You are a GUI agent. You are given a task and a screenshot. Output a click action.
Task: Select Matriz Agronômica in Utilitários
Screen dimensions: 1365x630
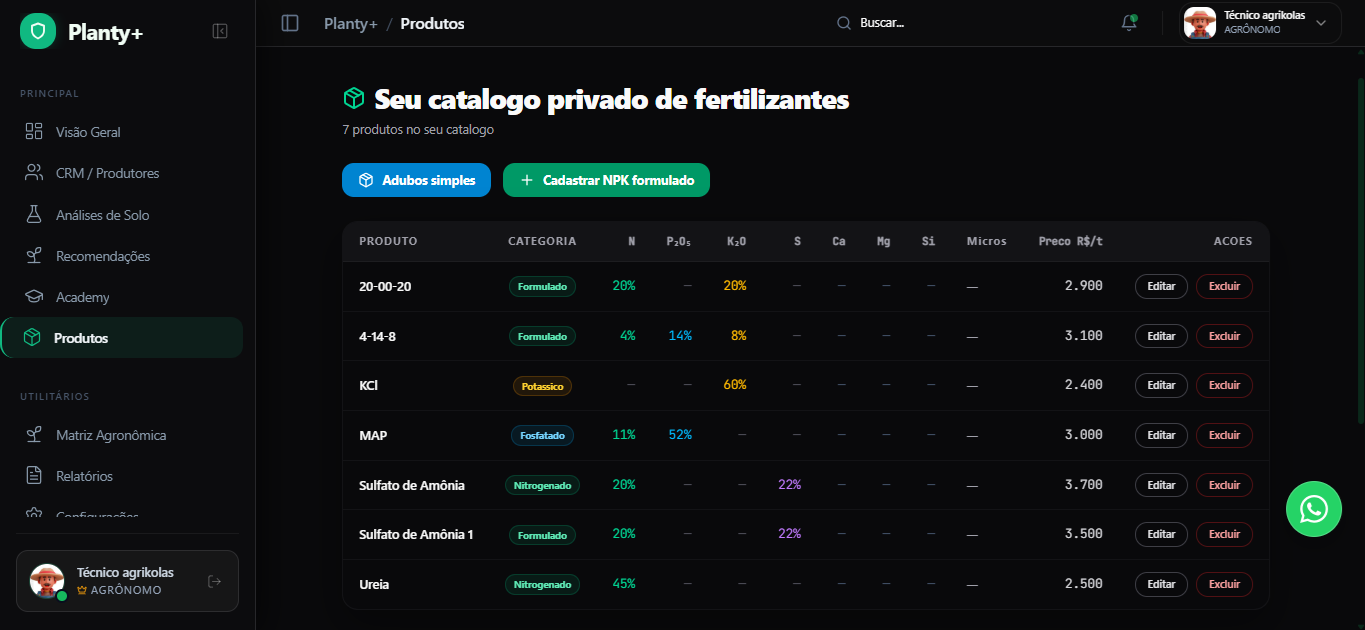click(111, 435)
